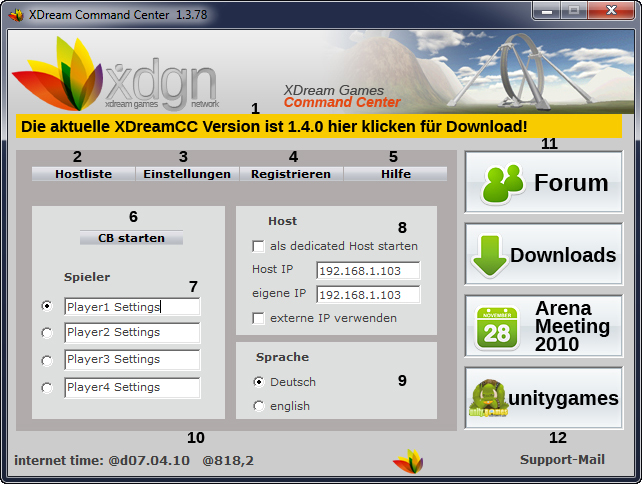Open the Downloads button label

[563, 255]
